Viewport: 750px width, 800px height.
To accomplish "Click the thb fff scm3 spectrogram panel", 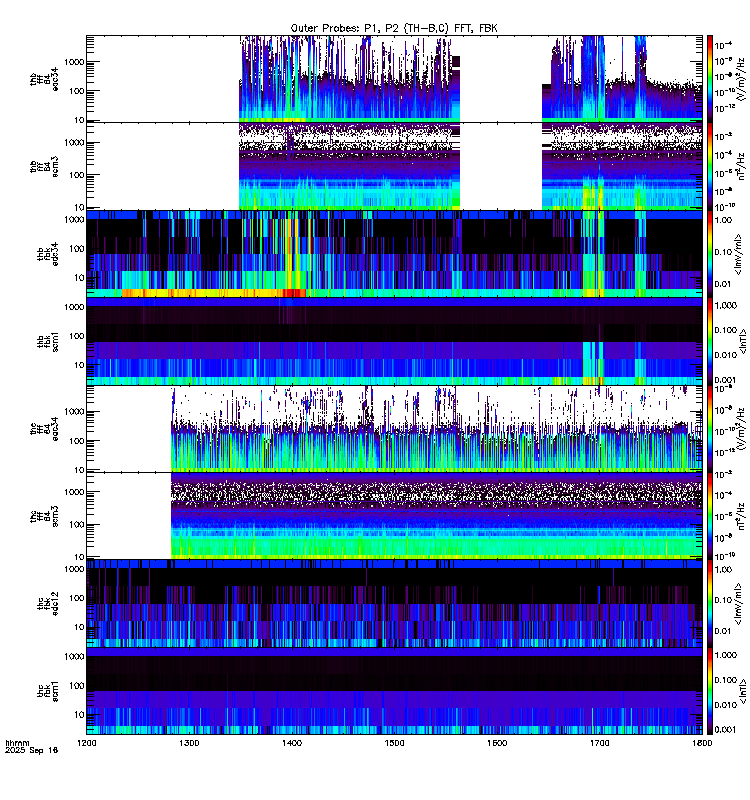I will point(394,166).
